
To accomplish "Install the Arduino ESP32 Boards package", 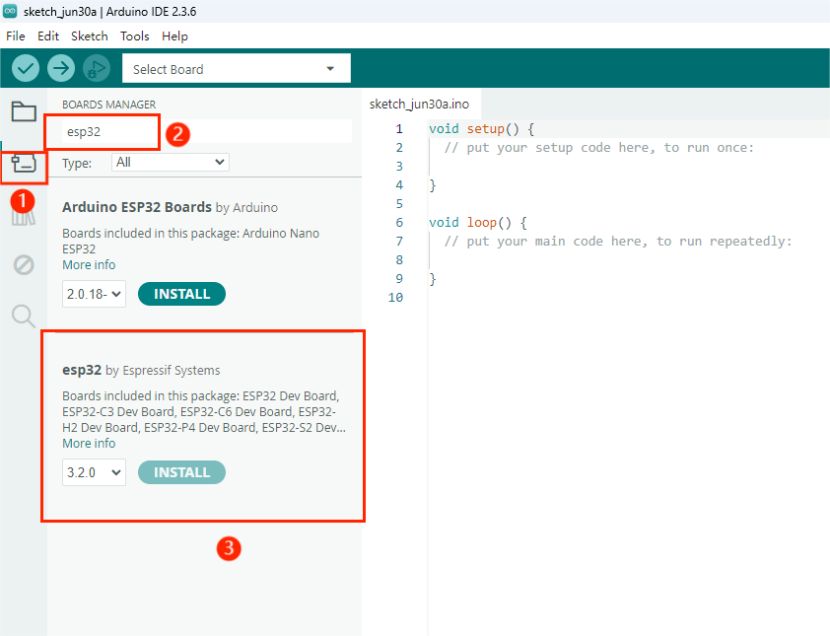I will click(x=181, y=294).
